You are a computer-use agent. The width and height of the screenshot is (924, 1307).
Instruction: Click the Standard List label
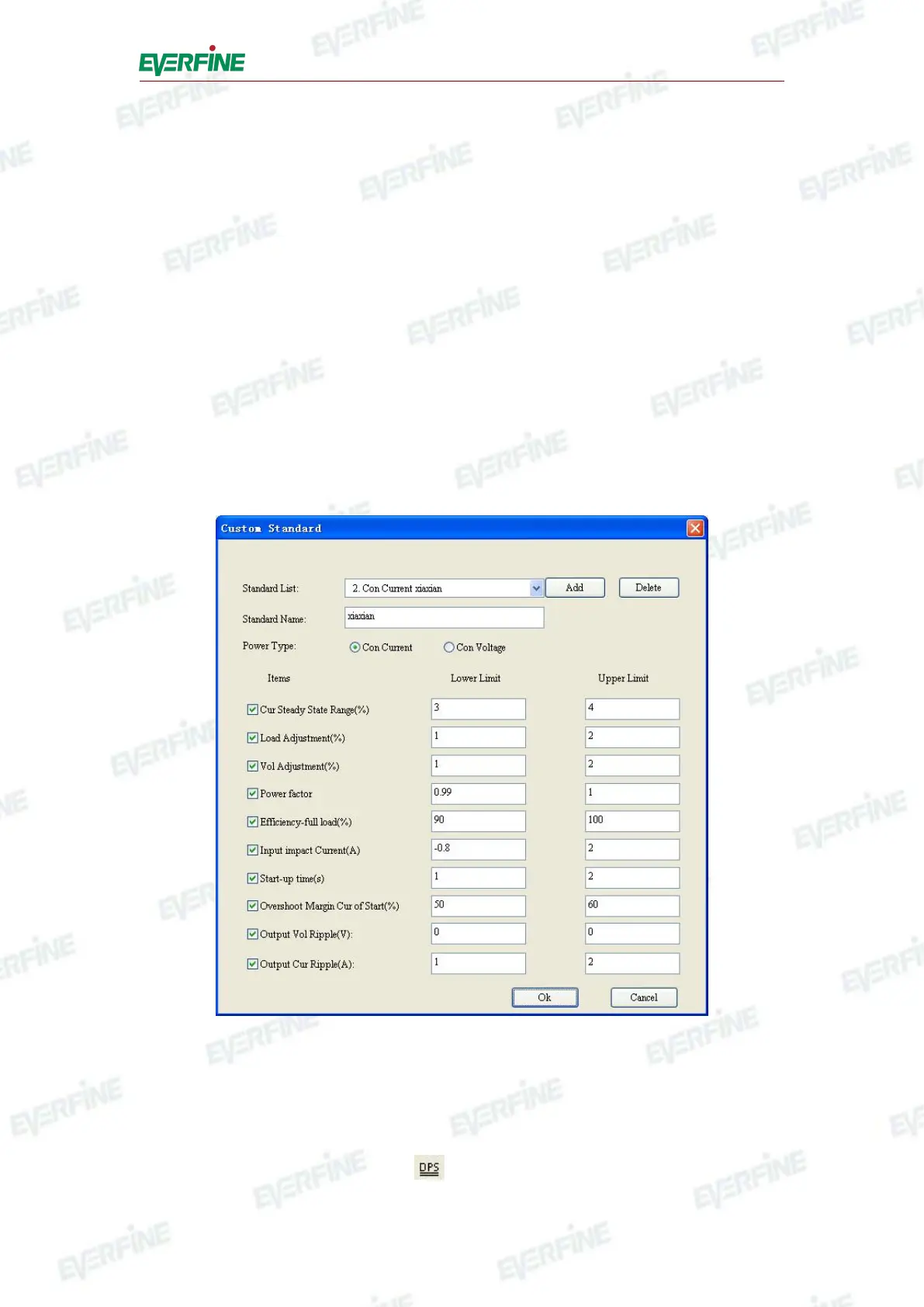click(x=270, y=588)
